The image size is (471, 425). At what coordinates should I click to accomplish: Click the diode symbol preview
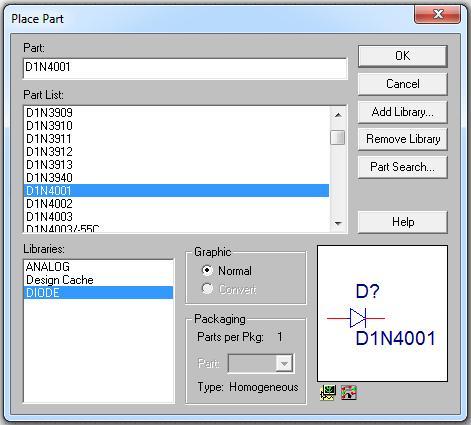coord(382,314)
